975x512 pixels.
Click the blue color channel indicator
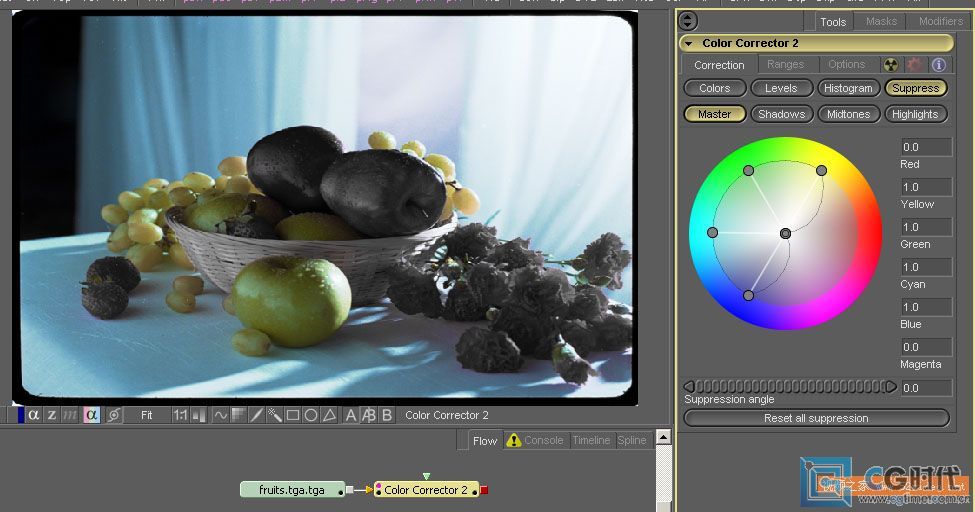point(21,415)
